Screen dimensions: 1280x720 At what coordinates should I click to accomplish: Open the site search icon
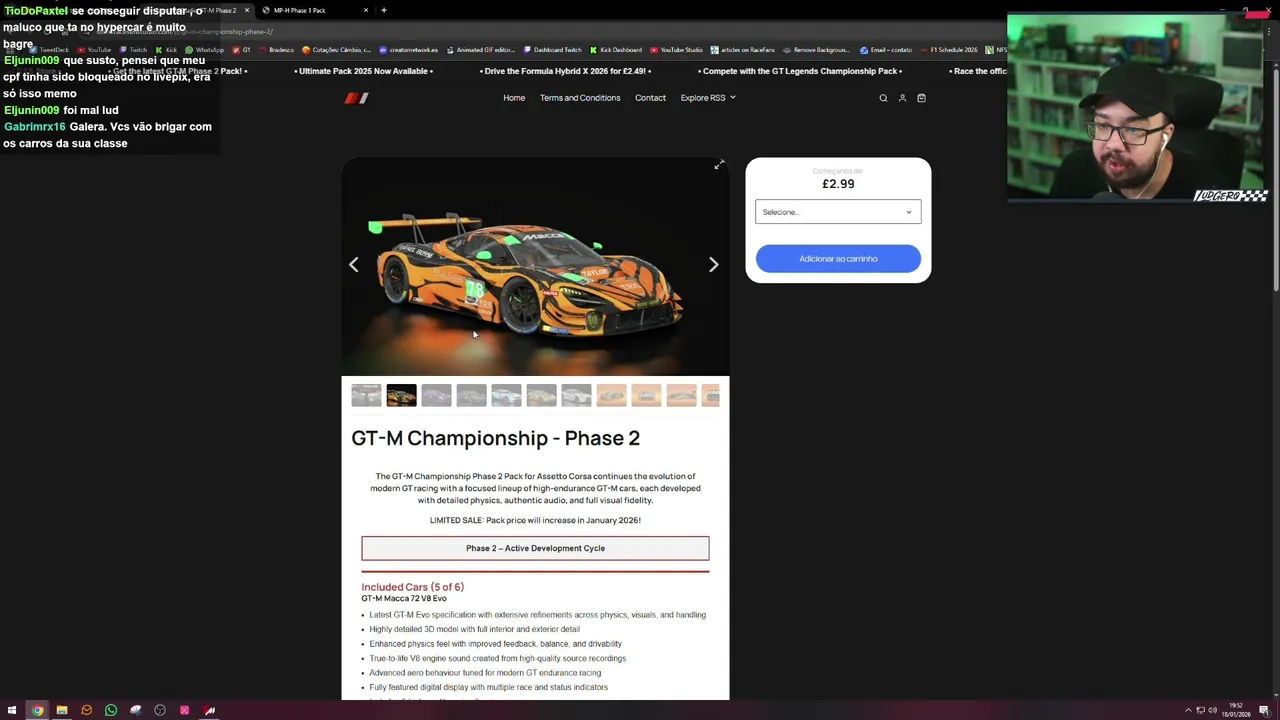click(883, 98)
